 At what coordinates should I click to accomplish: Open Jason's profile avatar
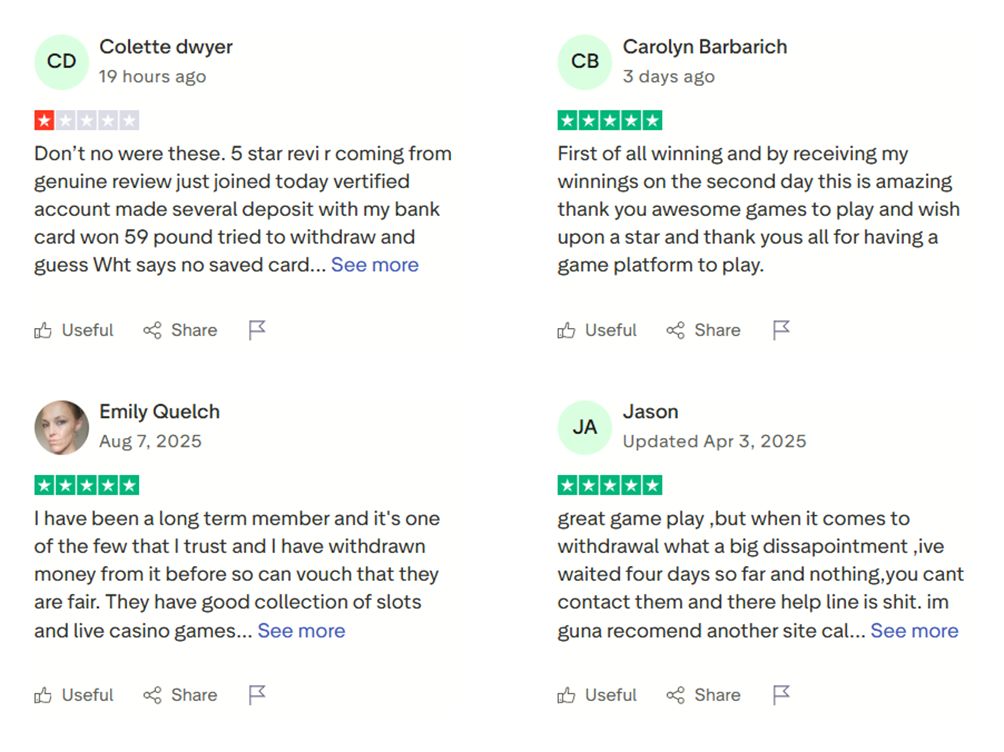click(585, 426)
